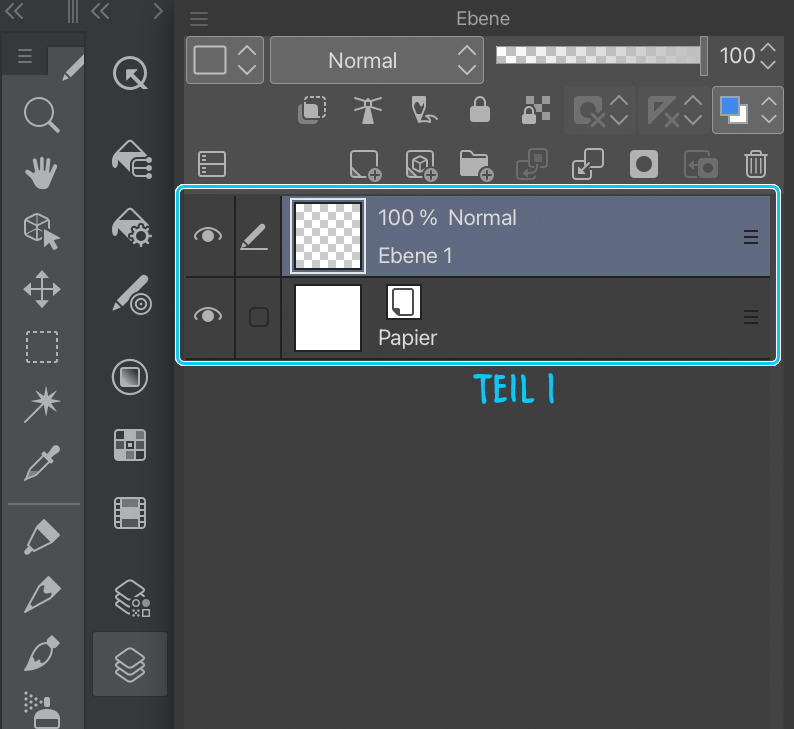Open the tool palette menu at top-left
Viewport: 794px width, 729px height.
[25, 58]
